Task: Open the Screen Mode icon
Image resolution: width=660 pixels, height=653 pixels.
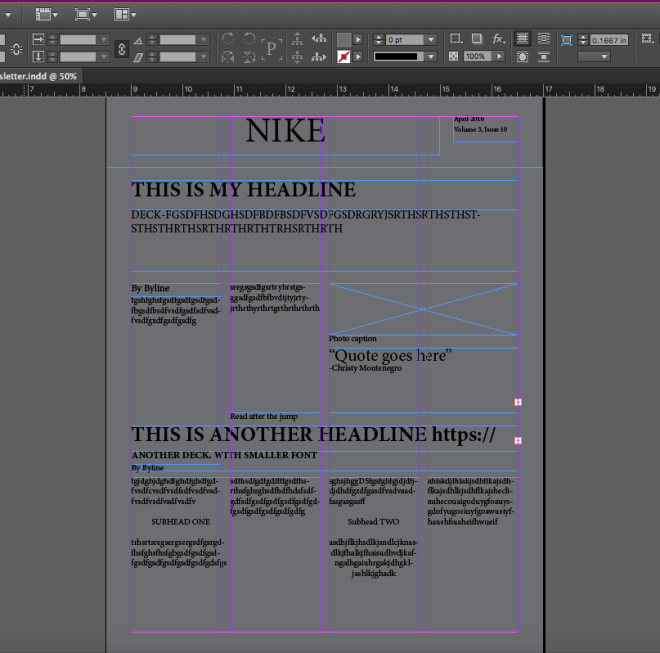Action: pyautogui.click(x=85, y=14)
